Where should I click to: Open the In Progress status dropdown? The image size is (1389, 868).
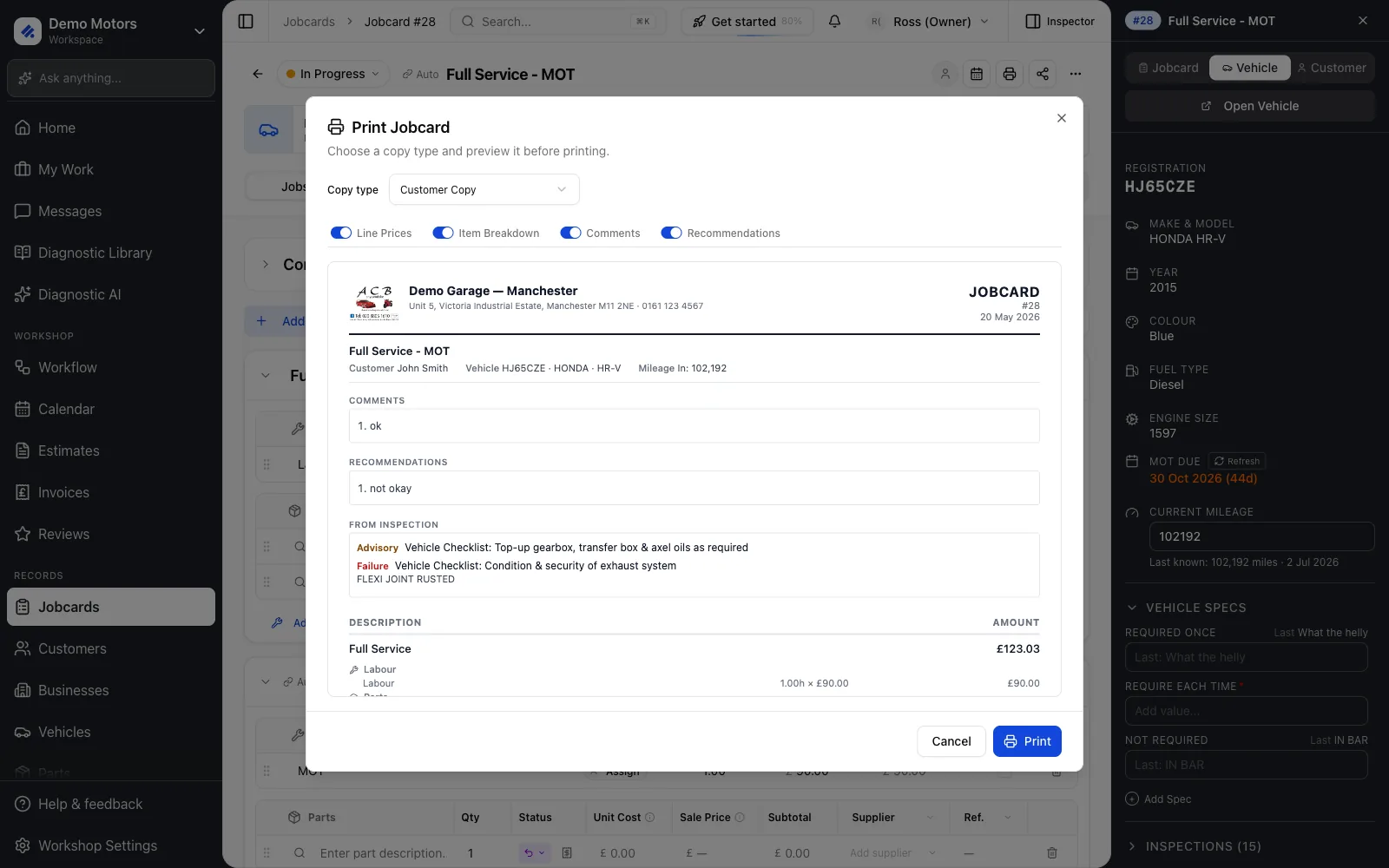pos(332,74)
